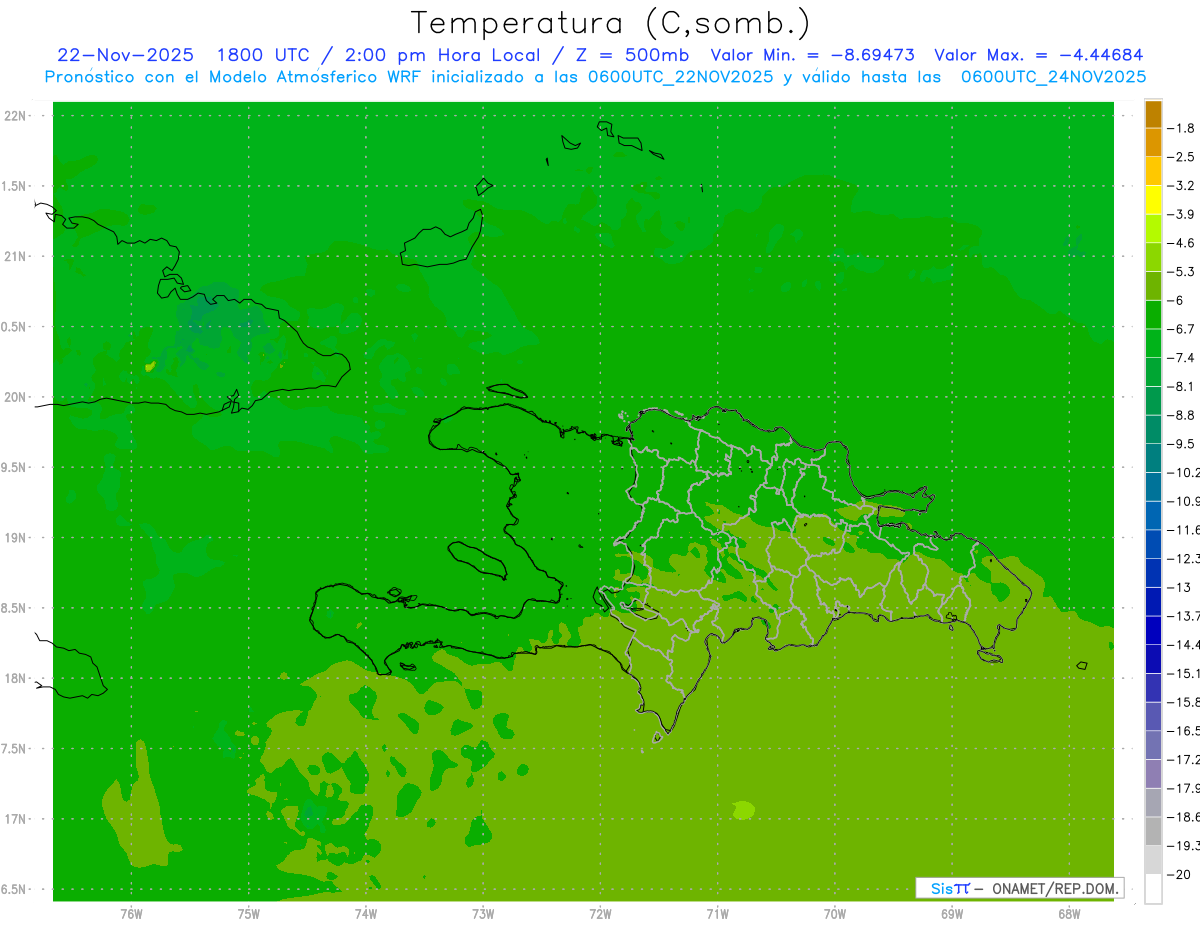This screenshot has height=927, width=1200.
Task: Click the "-20" colorbar value
Action: pos(1178,874)
